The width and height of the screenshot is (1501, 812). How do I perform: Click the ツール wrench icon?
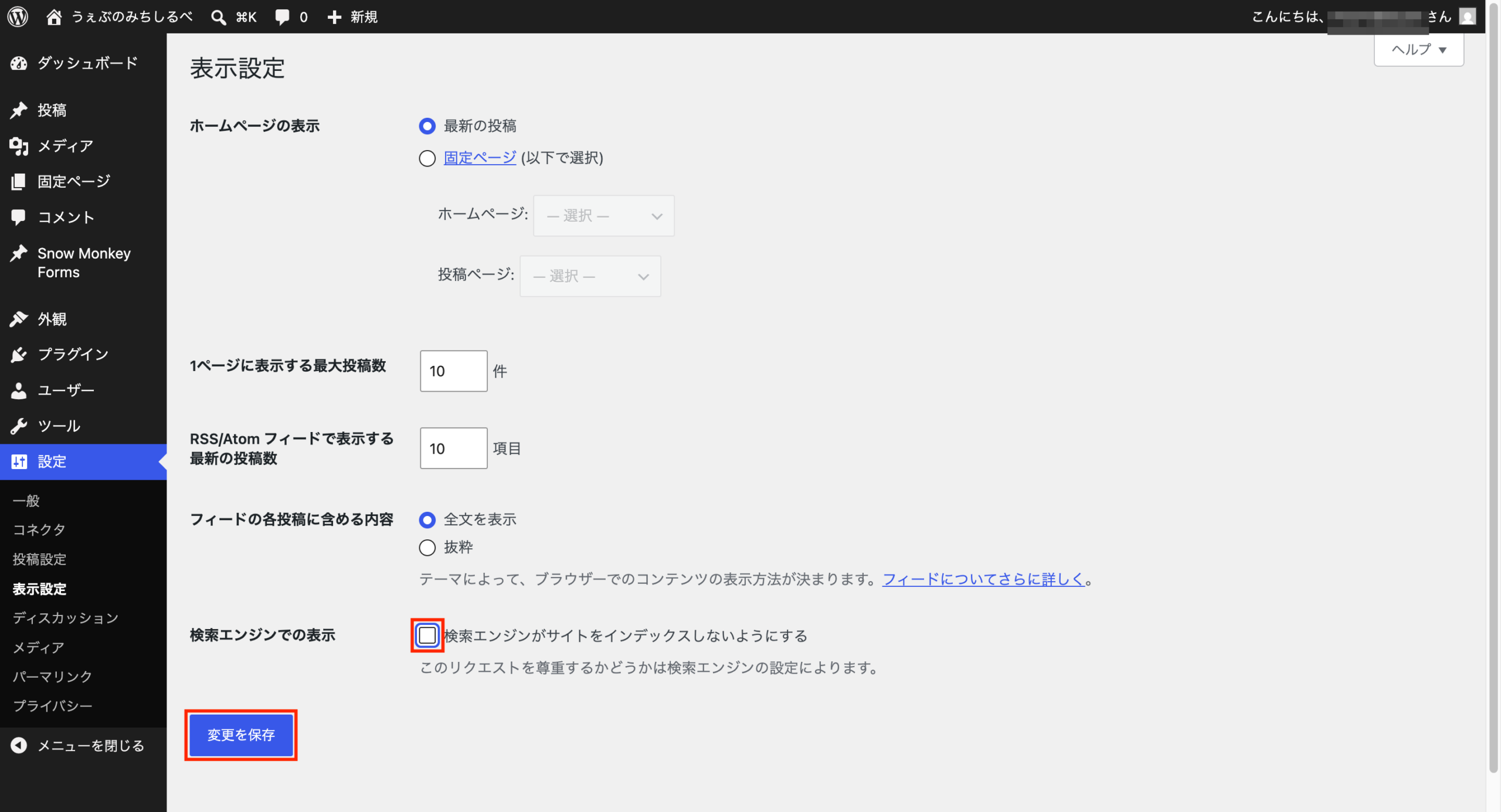click(19, 426)
